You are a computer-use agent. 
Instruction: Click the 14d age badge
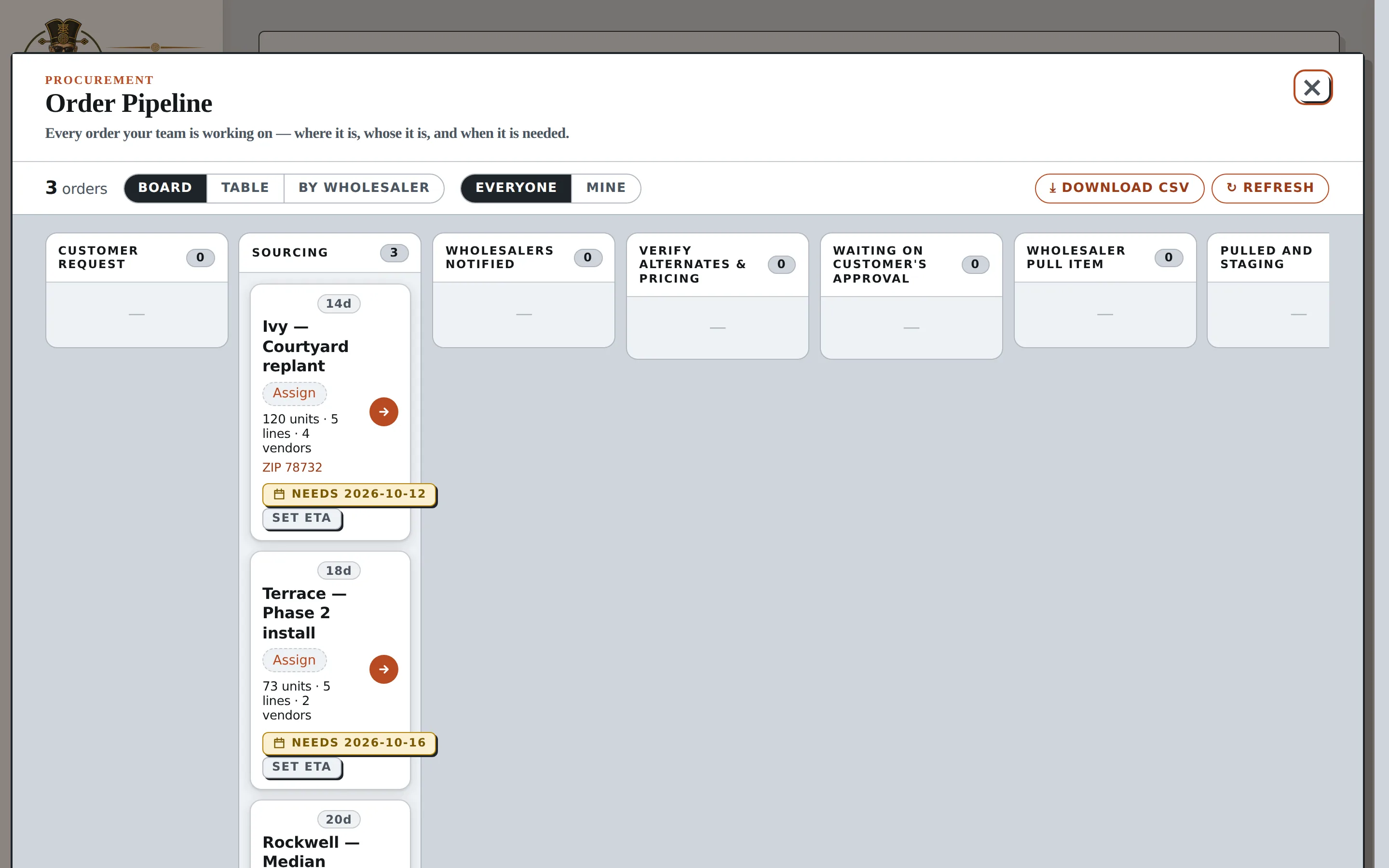(x=339, y=304)
